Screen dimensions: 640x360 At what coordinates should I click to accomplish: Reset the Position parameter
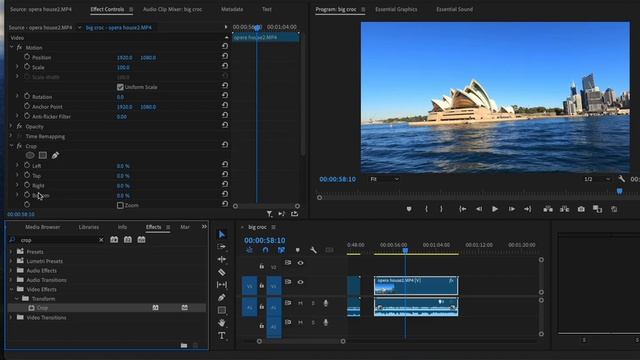224,56
